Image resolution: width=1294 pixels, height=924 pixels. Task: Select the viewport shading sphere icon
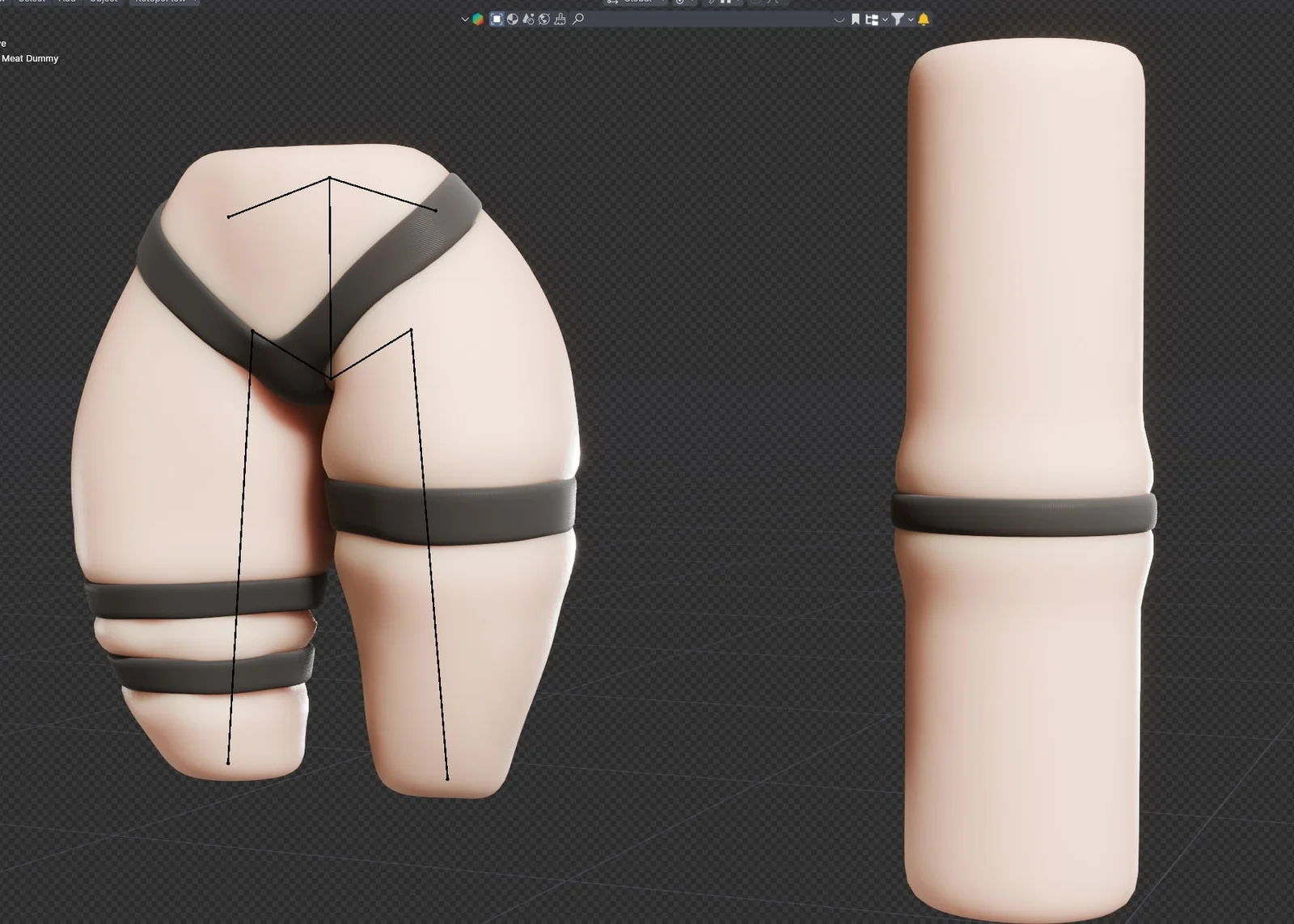click(513, 19)
